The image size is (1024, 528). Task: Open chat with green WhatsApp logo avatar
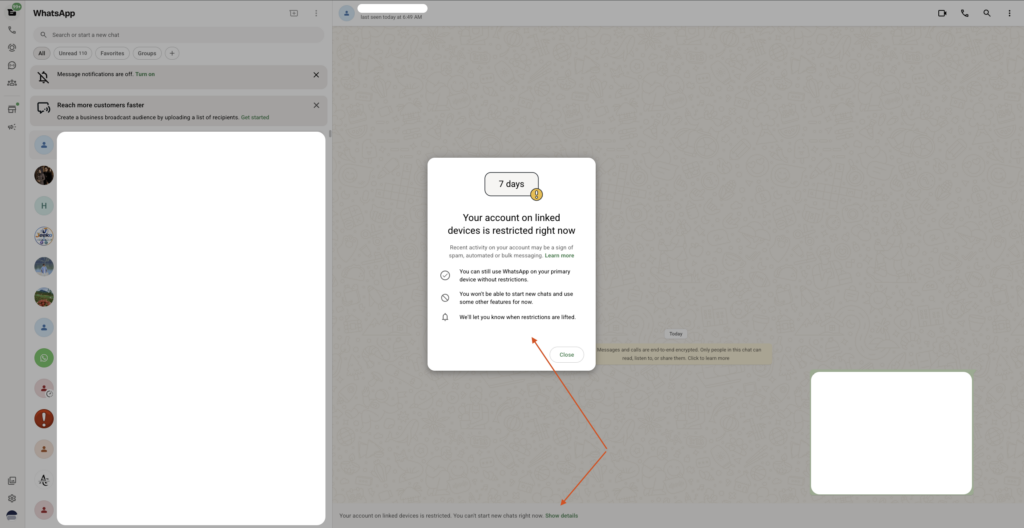44,357
